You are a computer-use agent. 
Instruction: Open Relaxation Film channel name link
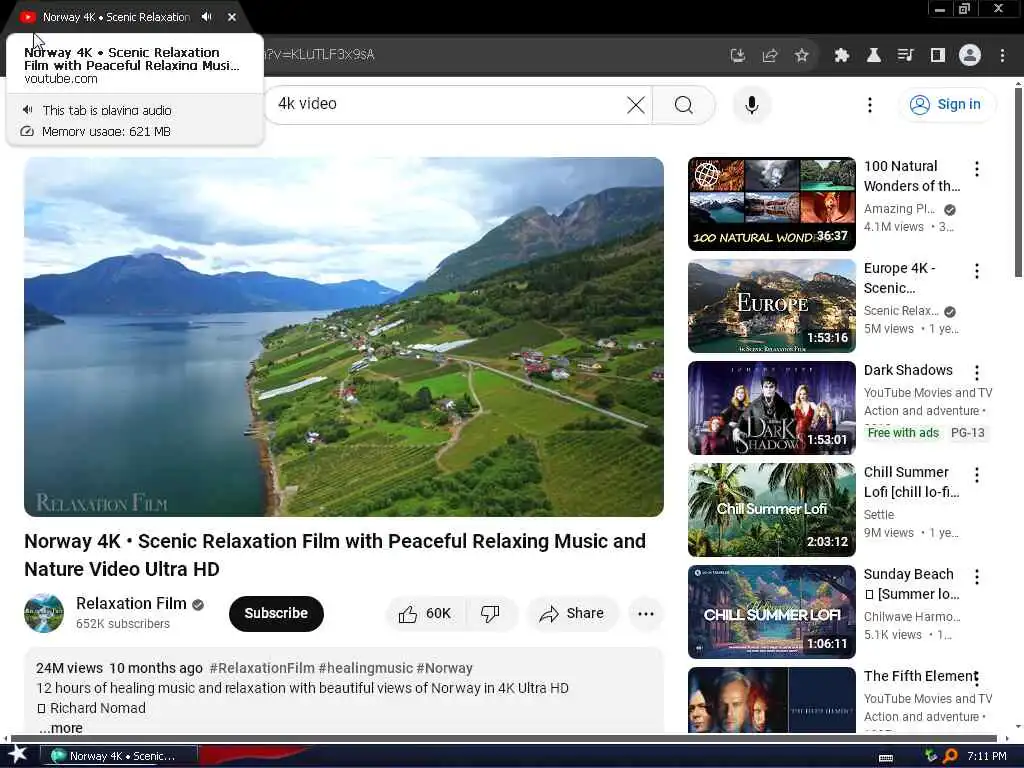(131, 603)
